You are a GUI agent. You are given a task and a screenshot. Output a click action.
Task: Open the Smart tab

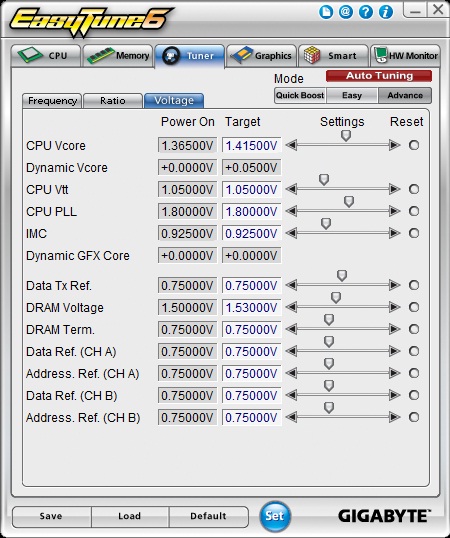(333, 56)
